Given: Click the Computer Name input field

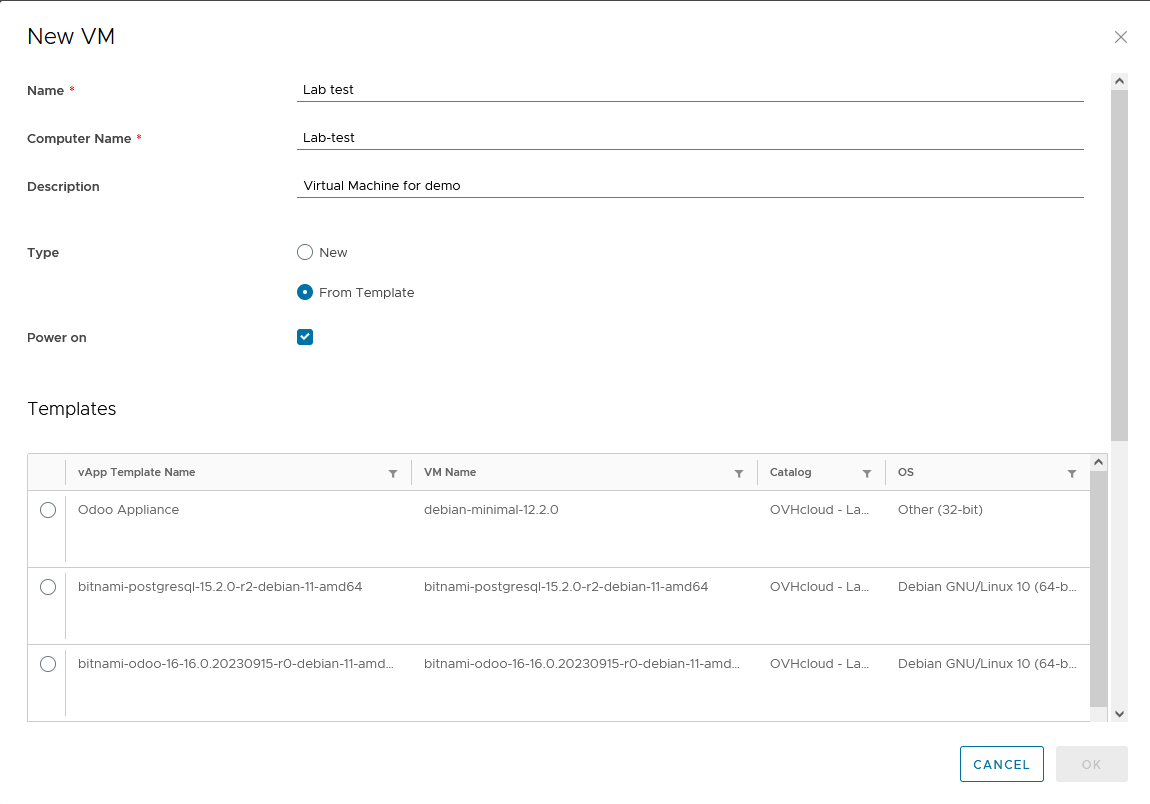Looking at the screenshot, I should point(690,137).
